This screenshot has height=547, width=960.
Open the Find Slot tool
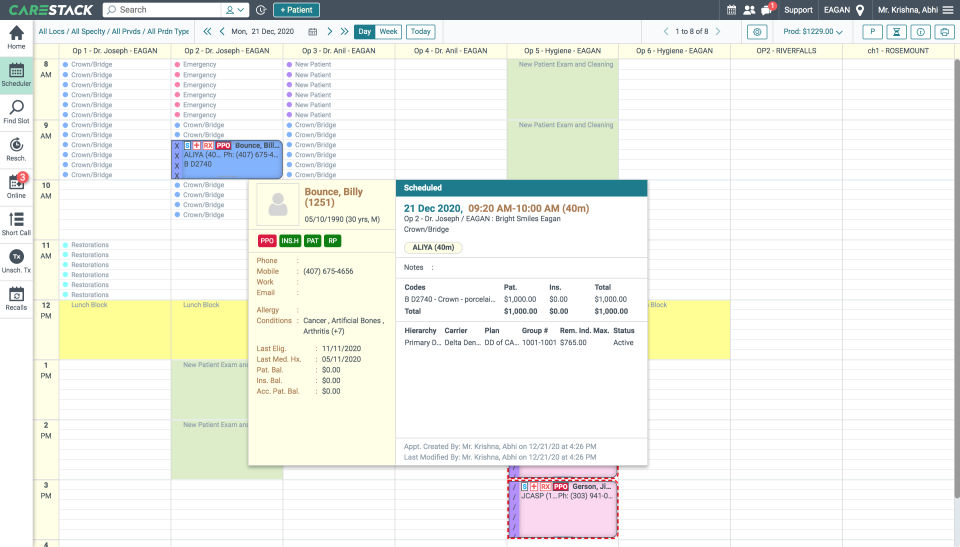point(17,112)
